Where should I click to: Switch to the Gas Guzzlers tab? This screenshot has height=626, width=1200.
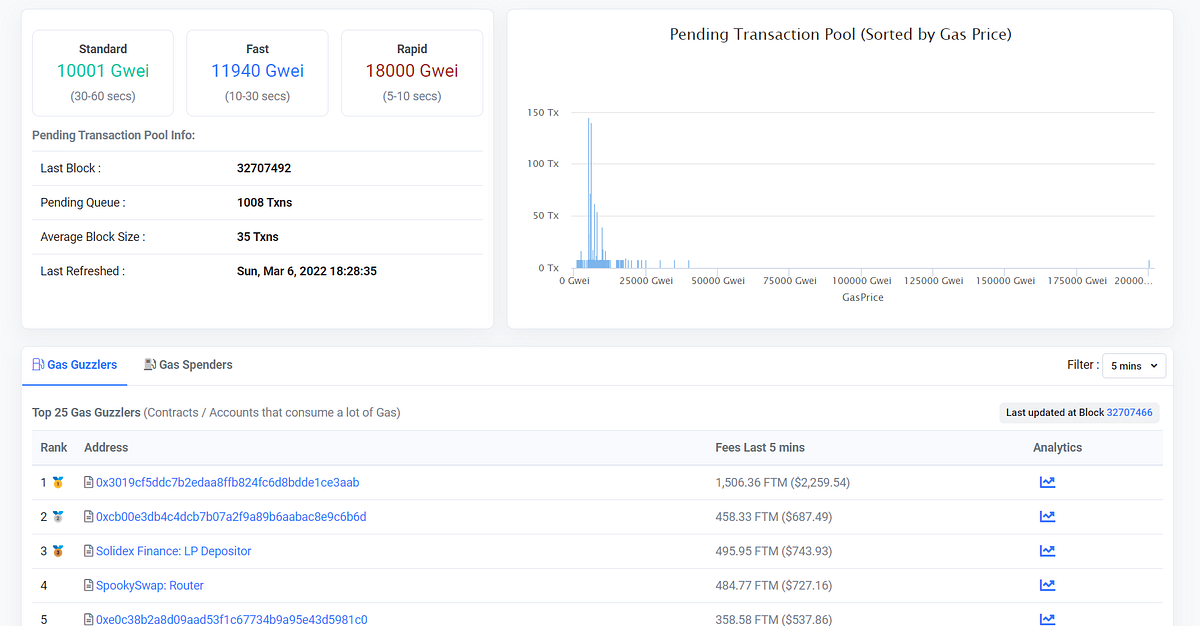[x=75, y=365]
